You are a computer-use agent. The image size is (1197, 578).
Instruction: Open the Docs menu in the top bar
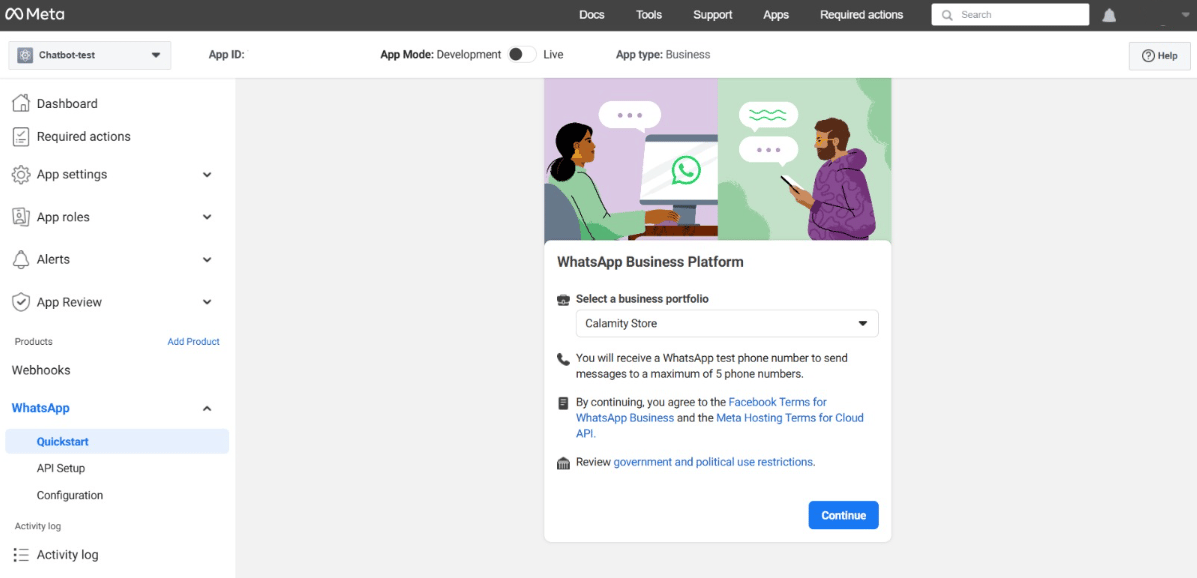591,14
